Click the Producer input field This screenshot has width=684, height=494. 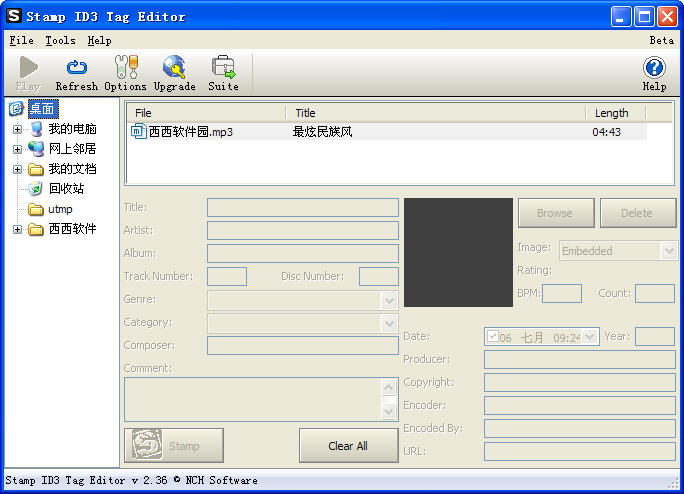pos(580,360)
